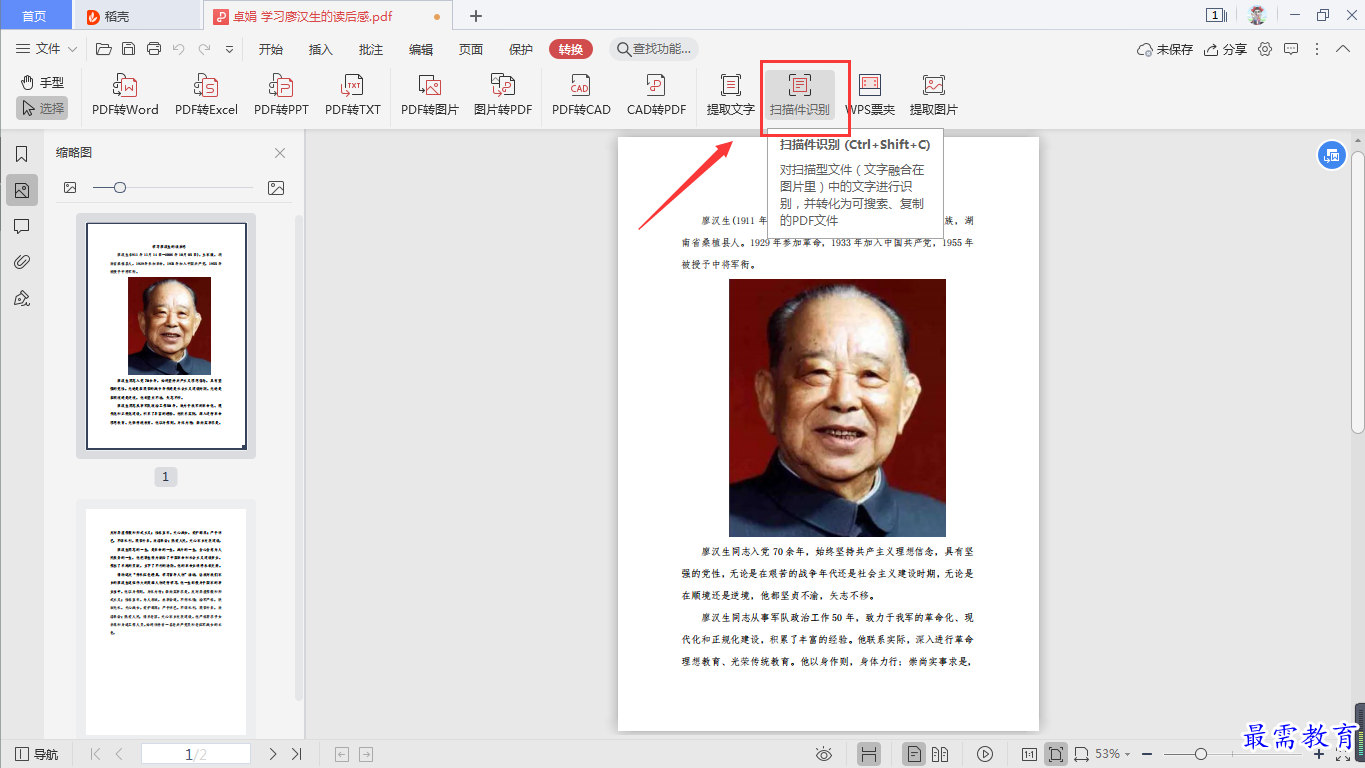Go to first page in status bar
Viewport: 1365px width, 768px height.
click(x=96, y=754)
